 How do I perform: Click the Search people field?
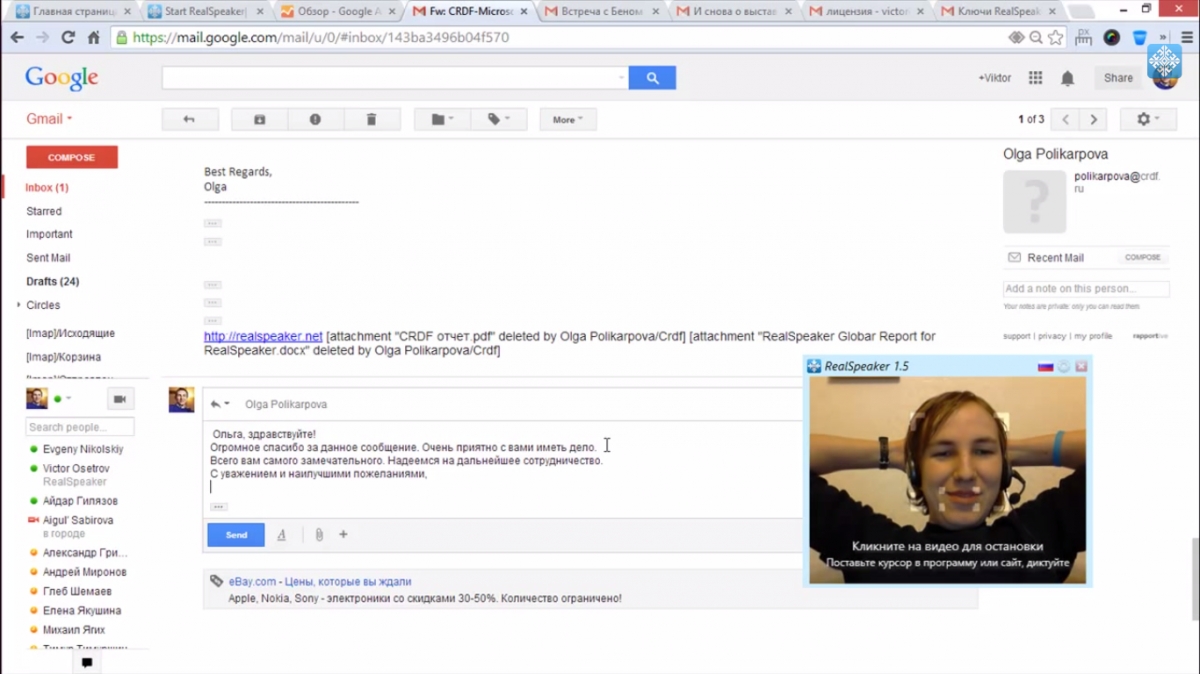80,427
